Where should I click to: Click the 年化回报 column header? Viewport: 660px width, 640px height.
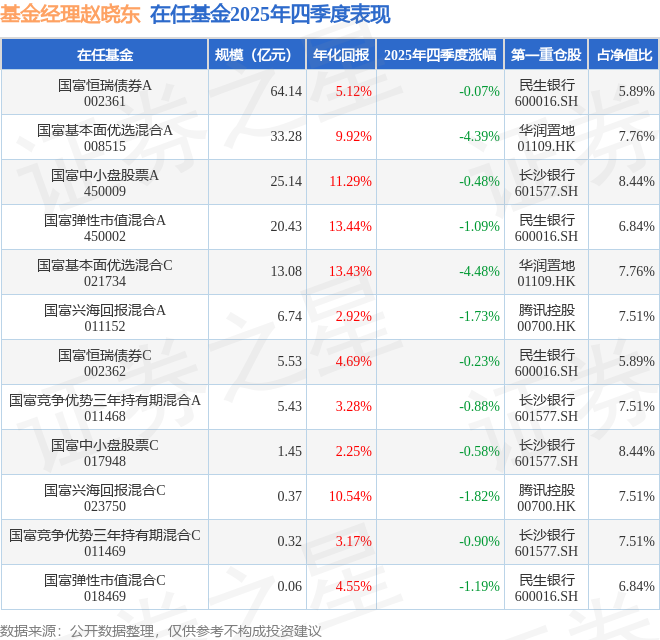[341, 55]
